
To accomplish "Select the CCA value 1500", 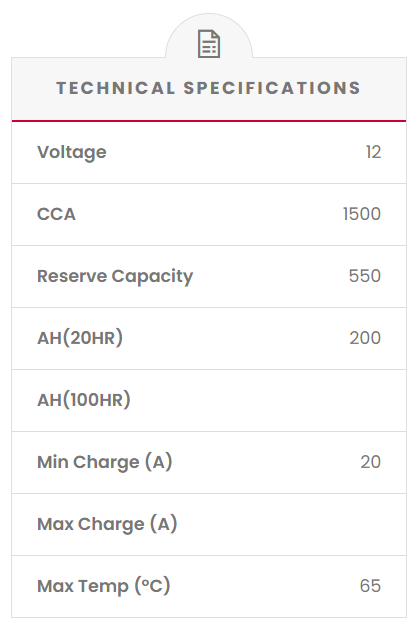I will (362, 214).
